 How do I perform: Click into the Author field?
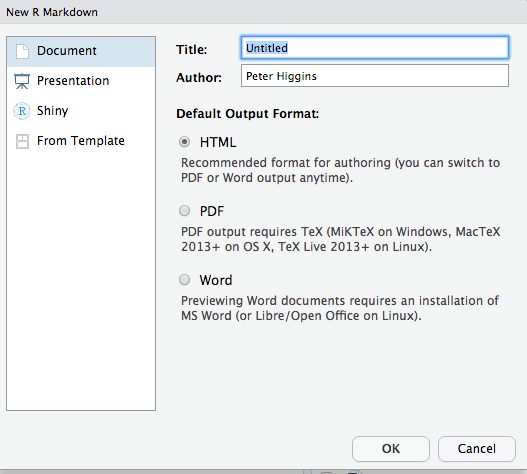[375, 76]
